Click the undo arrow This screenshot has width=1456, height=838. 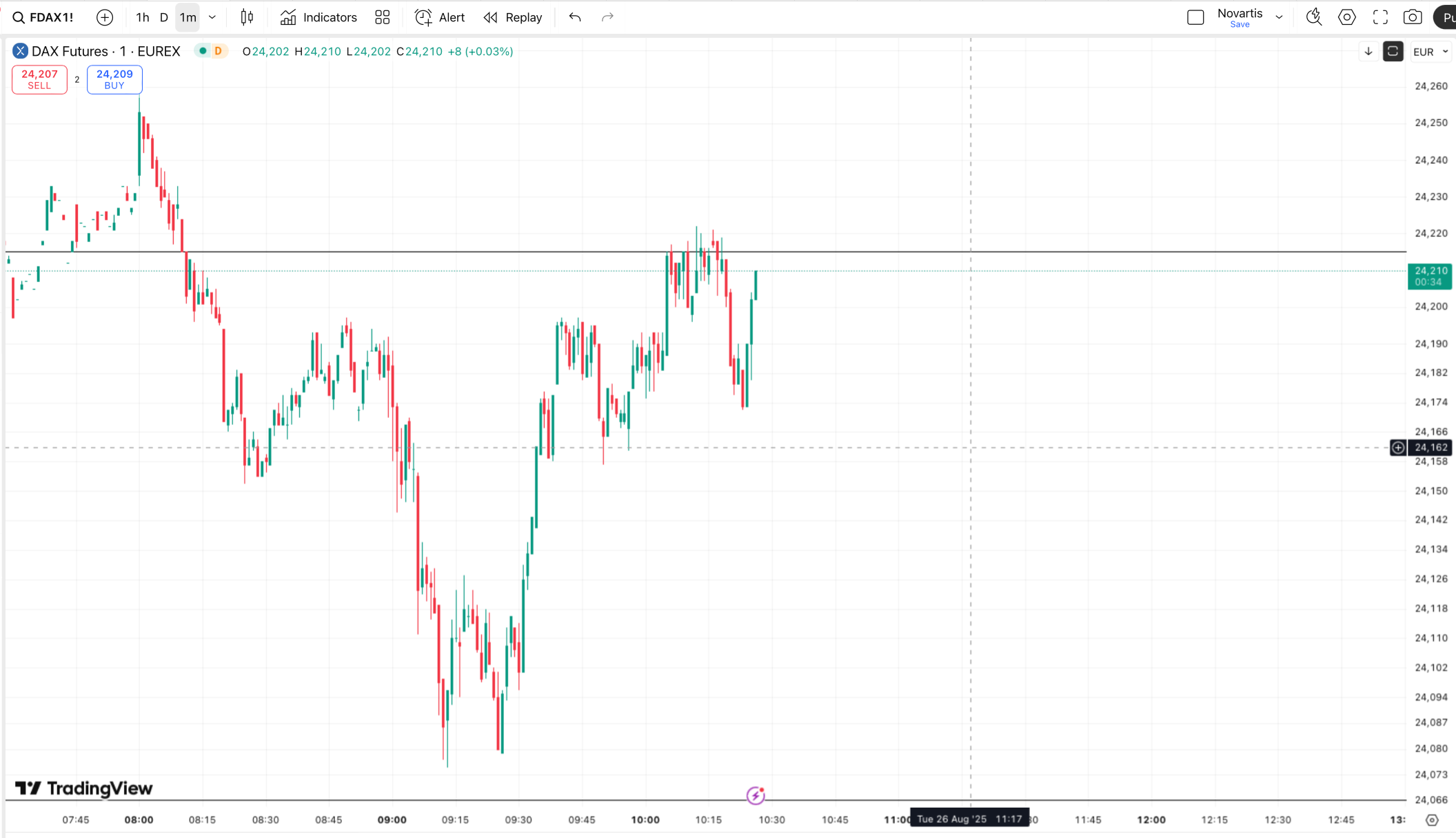pyautogui.click(x=575, y=17)
